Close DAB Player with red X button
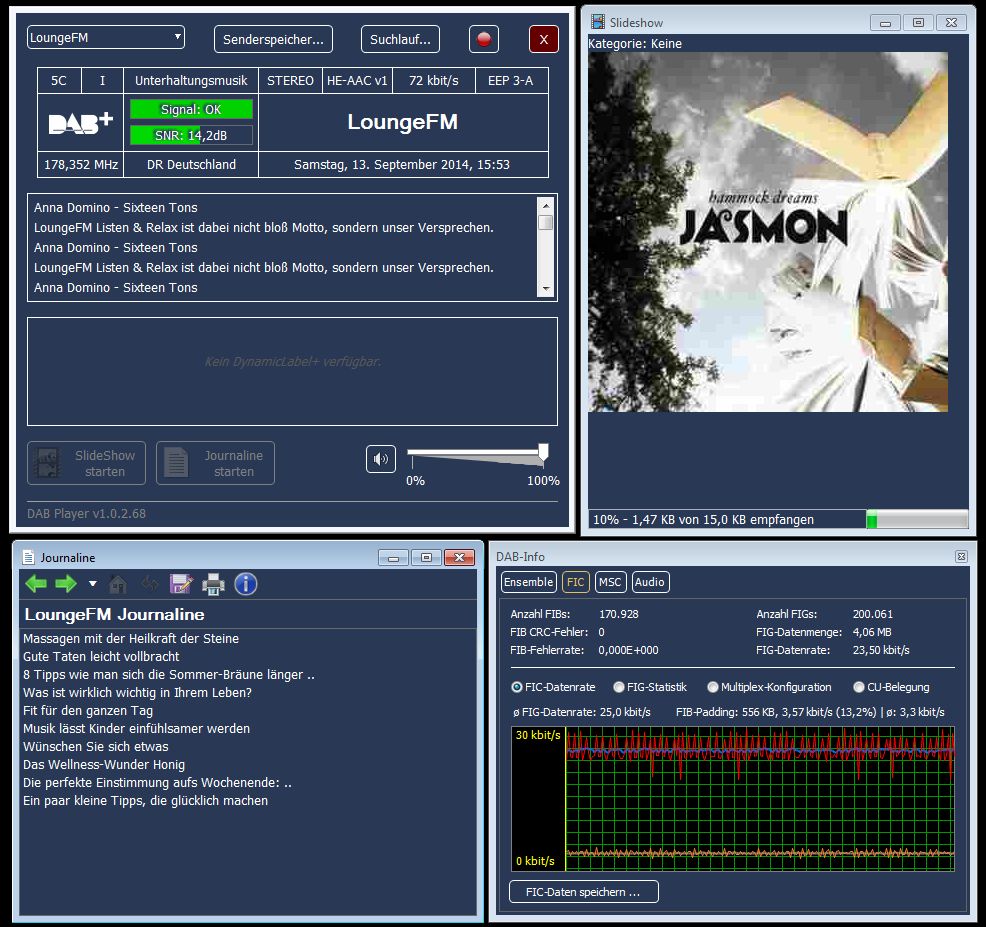This screenshot has width=986, height=927. point(544,39)
